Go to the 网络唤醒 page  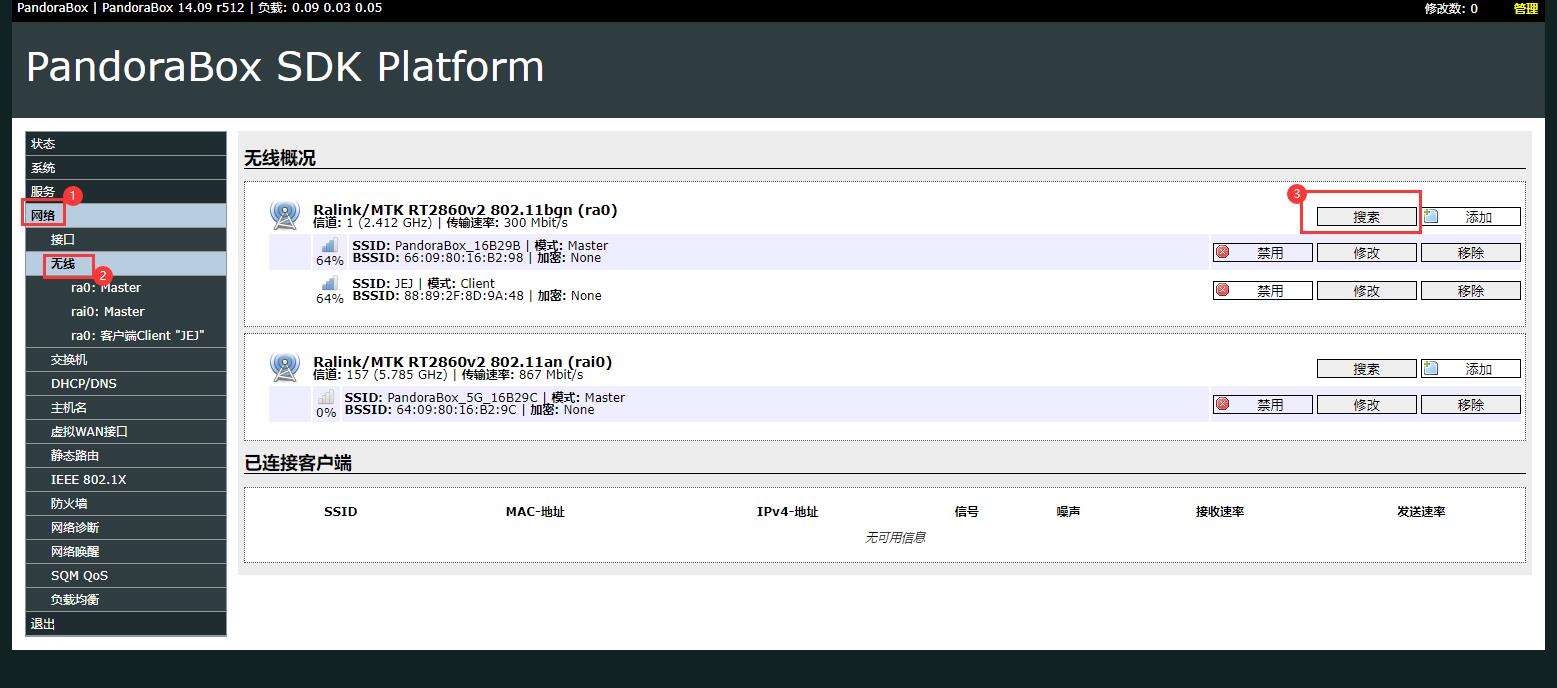126,552
